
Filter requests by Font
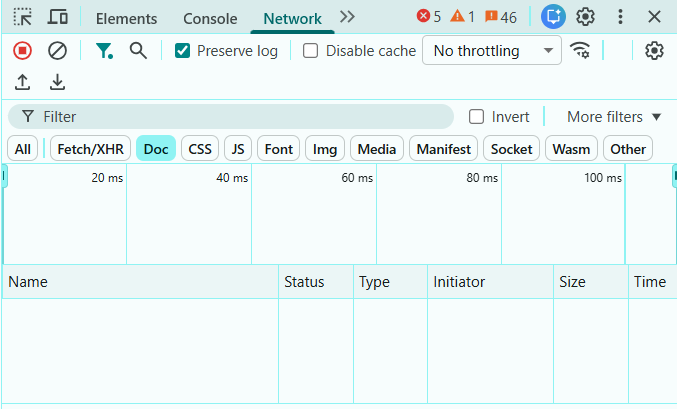(x=278, y=149)
